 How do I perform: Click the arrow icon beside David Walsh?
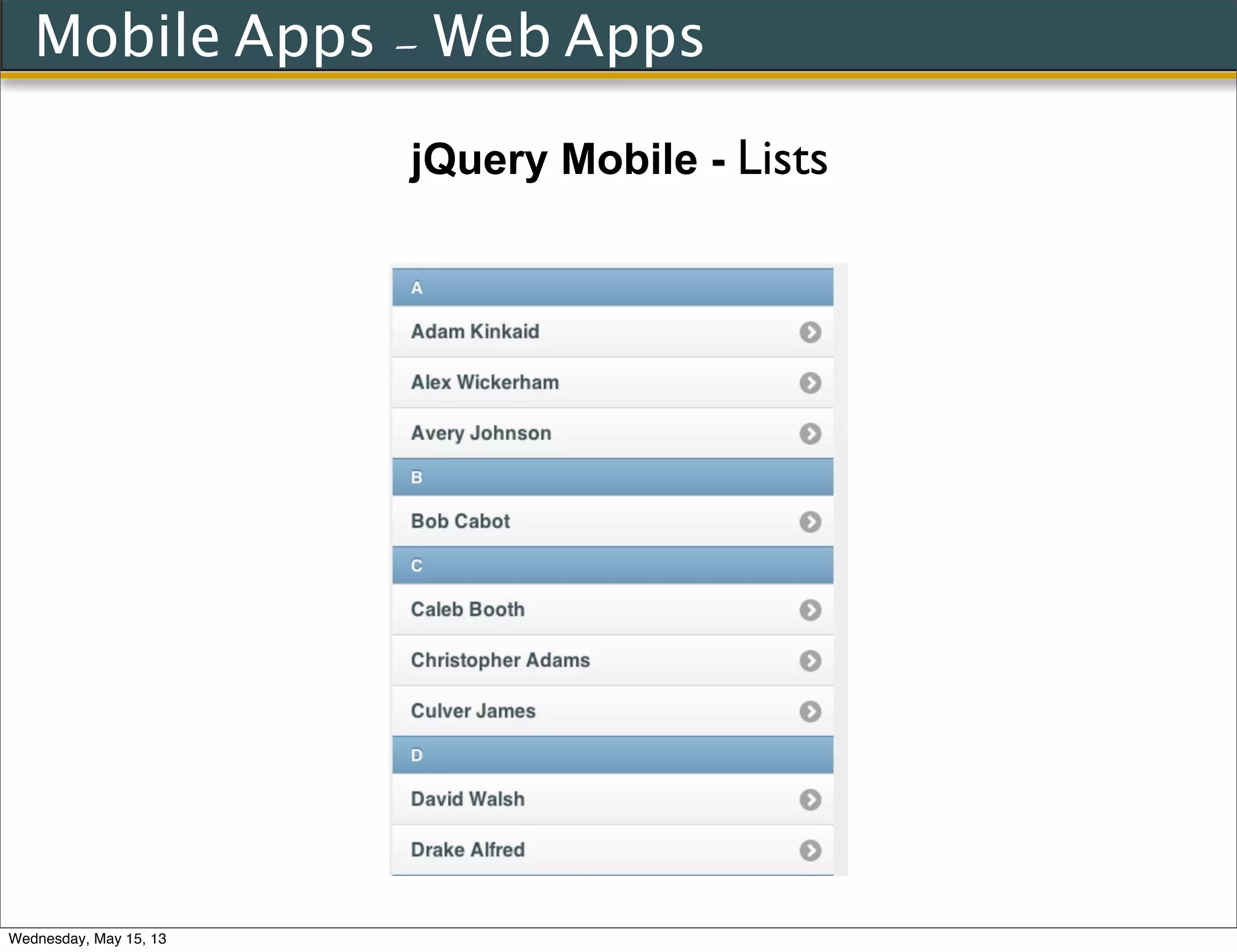pos(810,799)
